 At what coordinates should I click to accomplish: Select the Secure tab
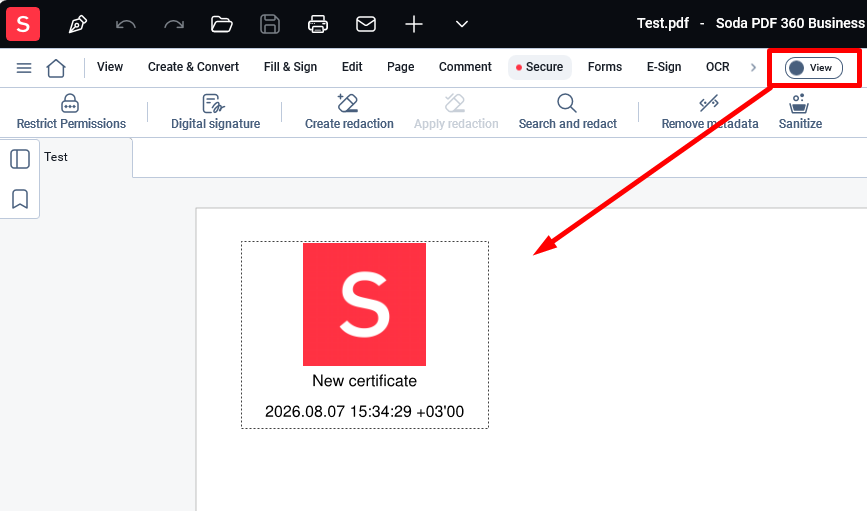[540, 67]
